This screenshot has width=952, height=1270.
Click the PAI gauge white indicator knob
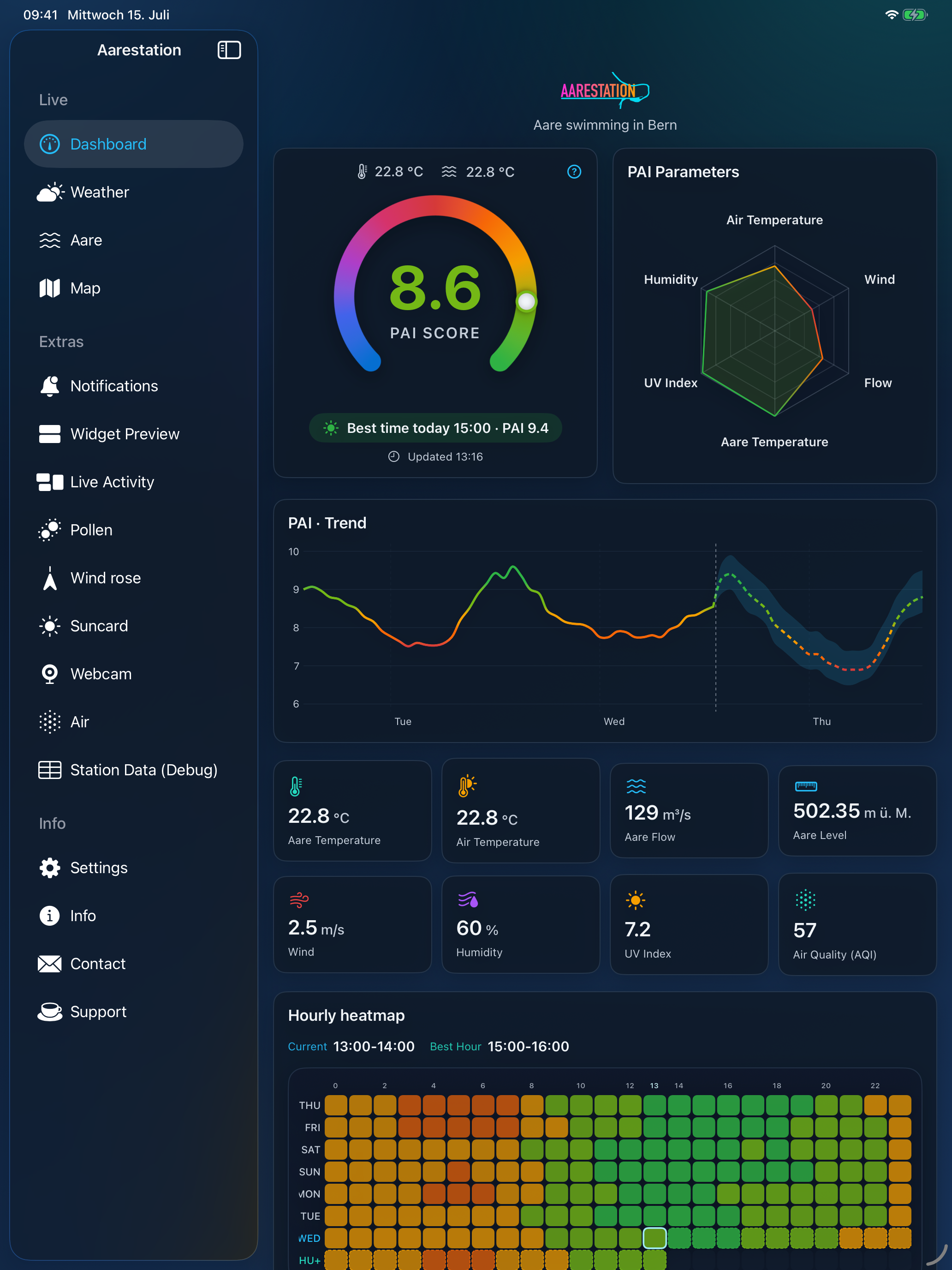(526, 301)
